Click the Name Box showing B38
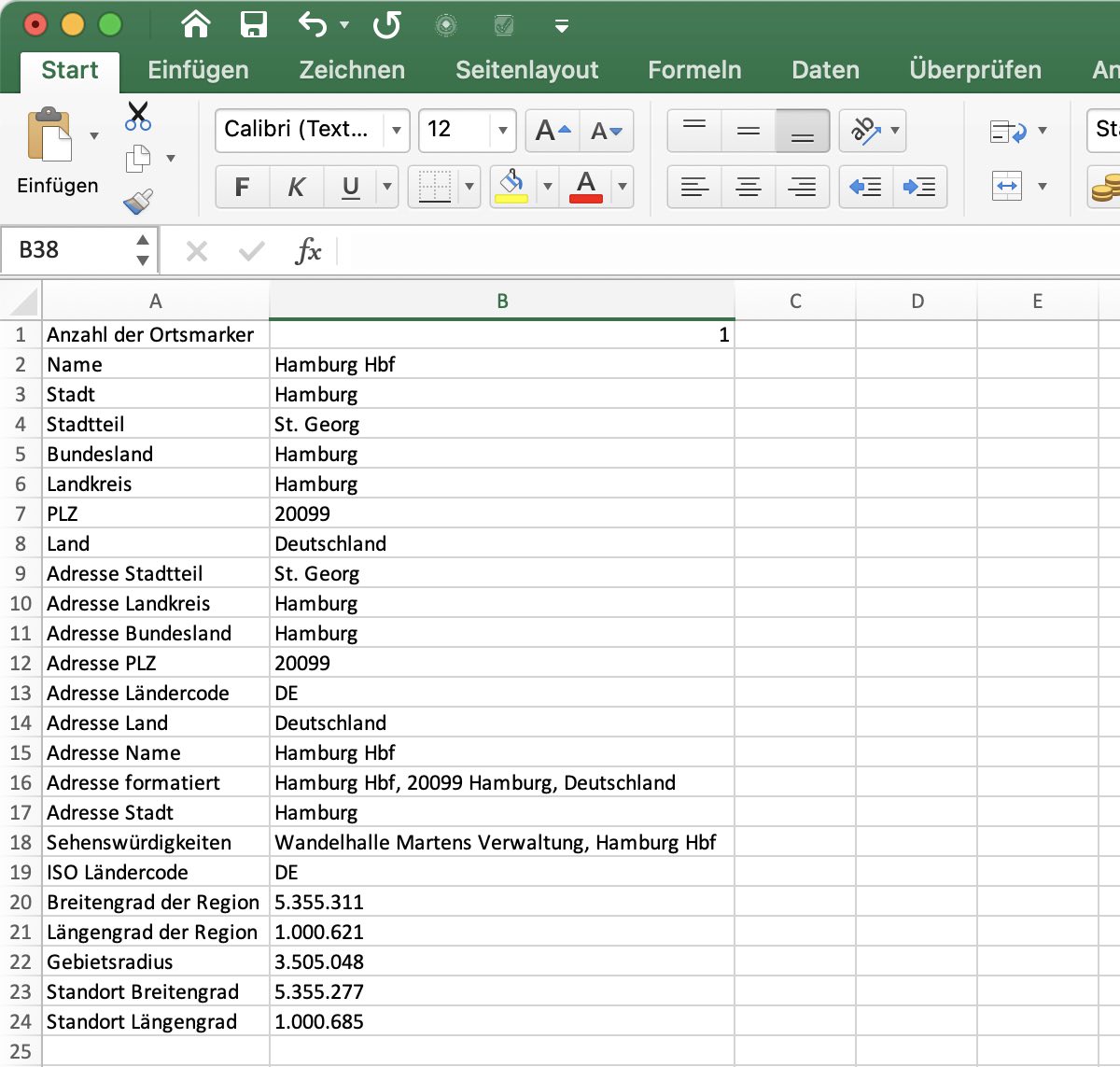The height and width of the screenshot is (1067, 1120). pos(67,250)
